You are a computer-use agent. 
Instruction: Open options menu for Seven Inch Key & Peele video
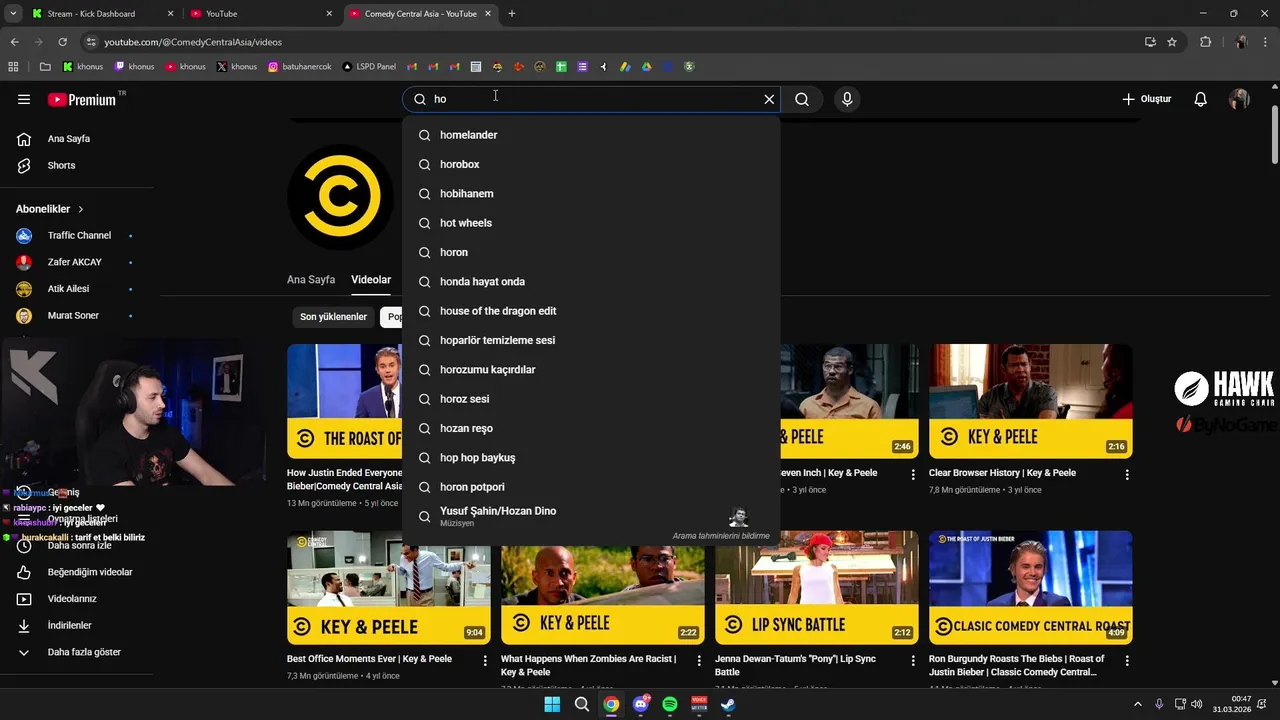point(913,475)
